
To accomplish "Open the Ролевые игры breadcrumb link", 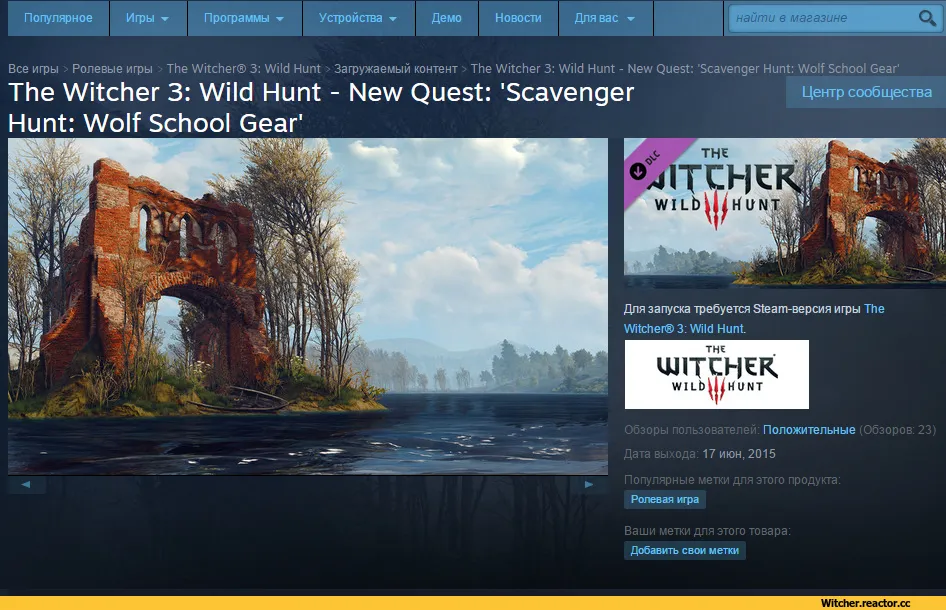I will coord(112,69).
